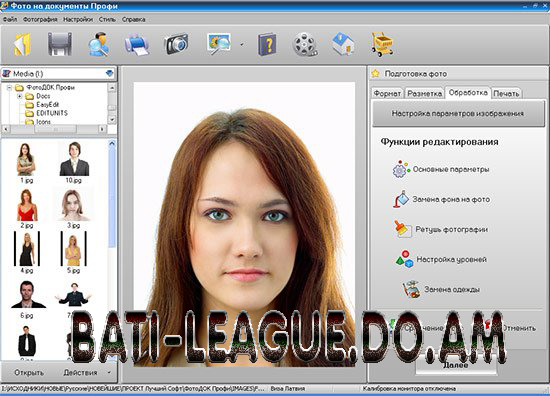Click thumbnail list scroll up arrow
The height and width of the screenshot is (396, 550).
[x=112, y=143]
